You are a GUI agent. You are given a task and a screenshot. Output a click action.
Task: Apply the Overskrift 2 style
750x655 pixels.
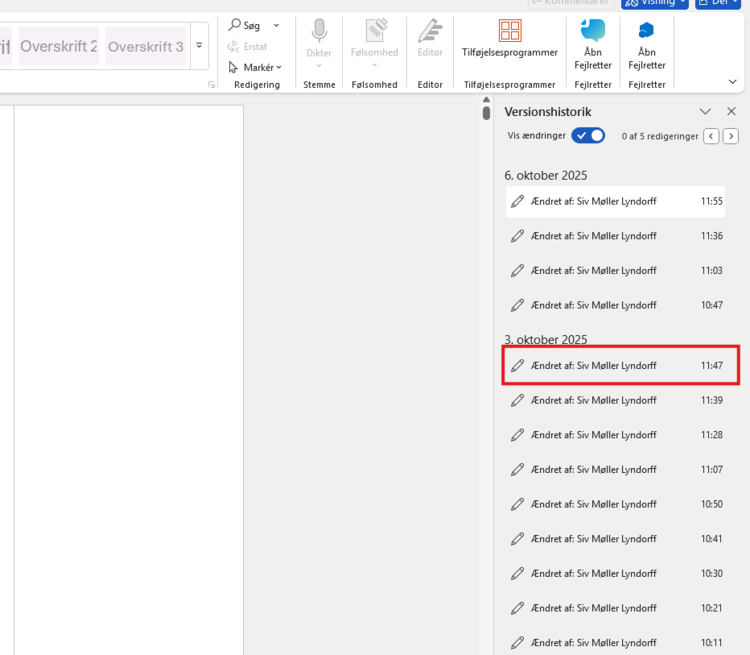[59, 47]
